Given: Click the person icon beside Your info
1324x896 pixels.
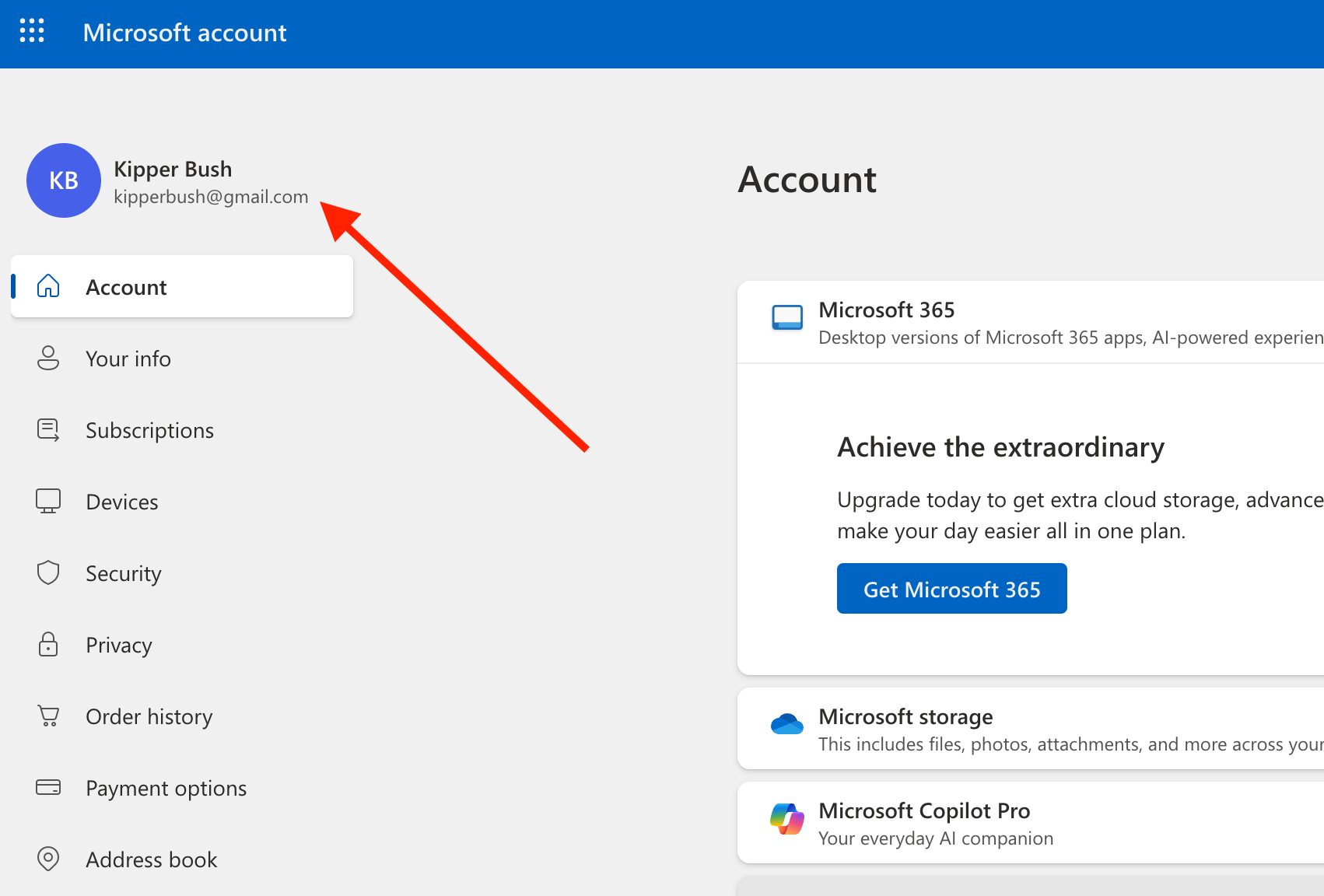Looking at the screenshot, I should (x=48, y=358).
